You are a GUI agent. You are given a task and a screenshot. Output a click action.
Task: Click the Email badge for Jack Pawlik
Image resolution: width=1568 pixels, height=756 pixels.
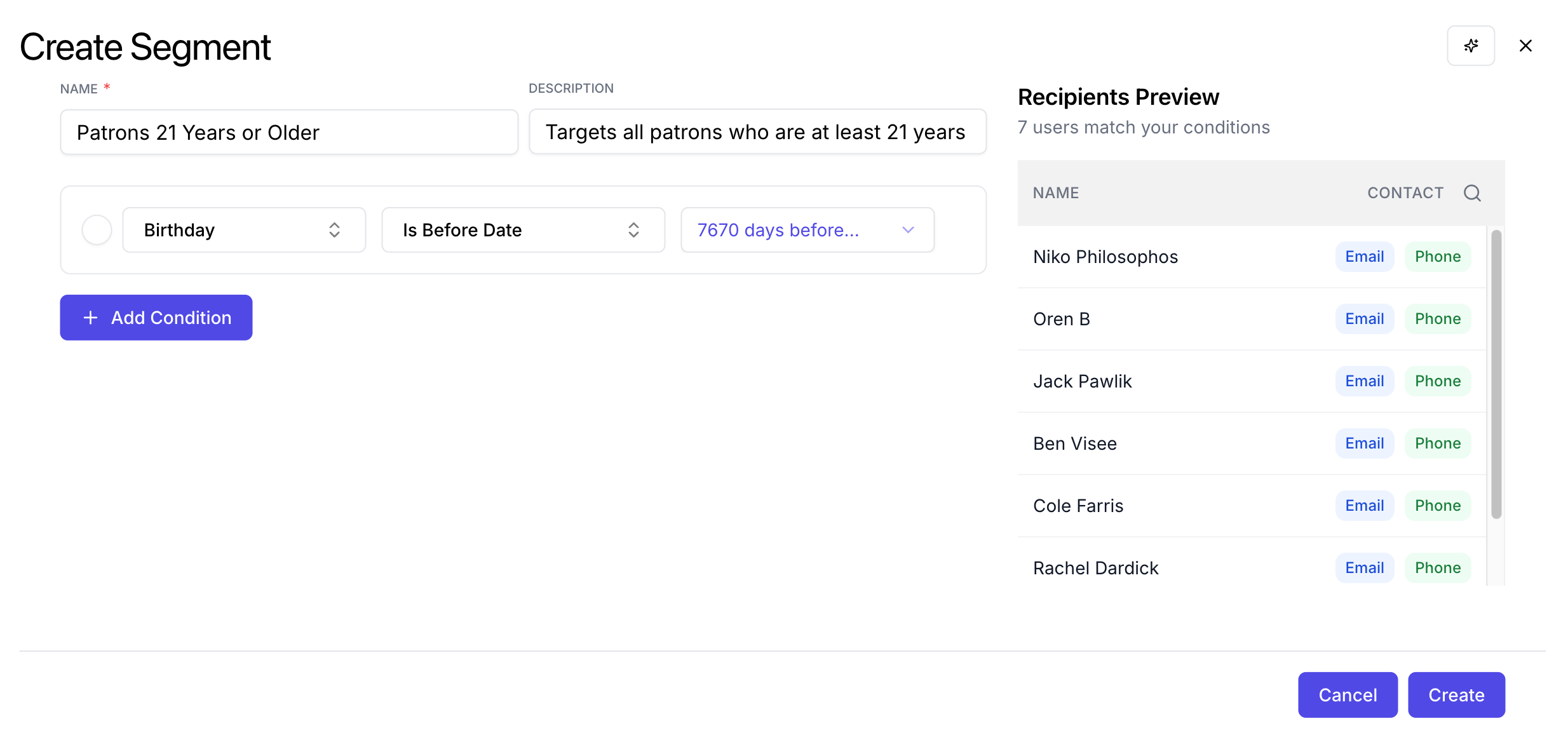click(1364, 381)
